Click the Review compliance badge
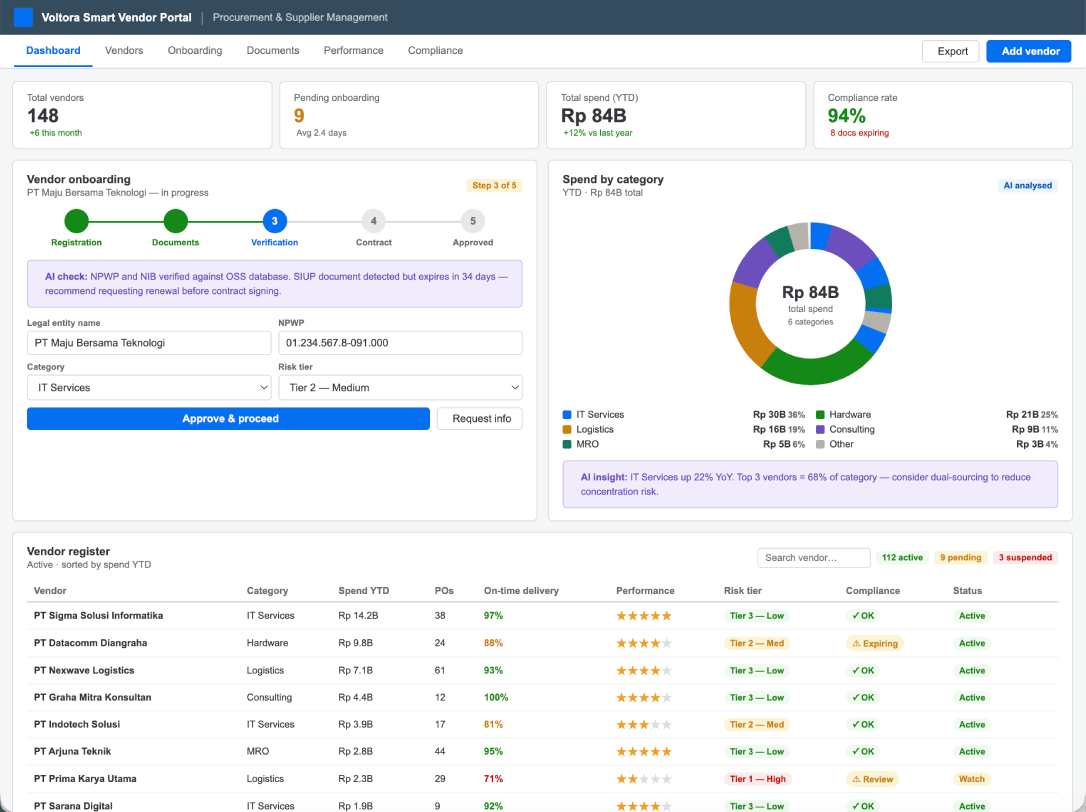Image resolution: width=1086 pixels, height=812 pixels. pyautogui.click(x=872, y=779)
